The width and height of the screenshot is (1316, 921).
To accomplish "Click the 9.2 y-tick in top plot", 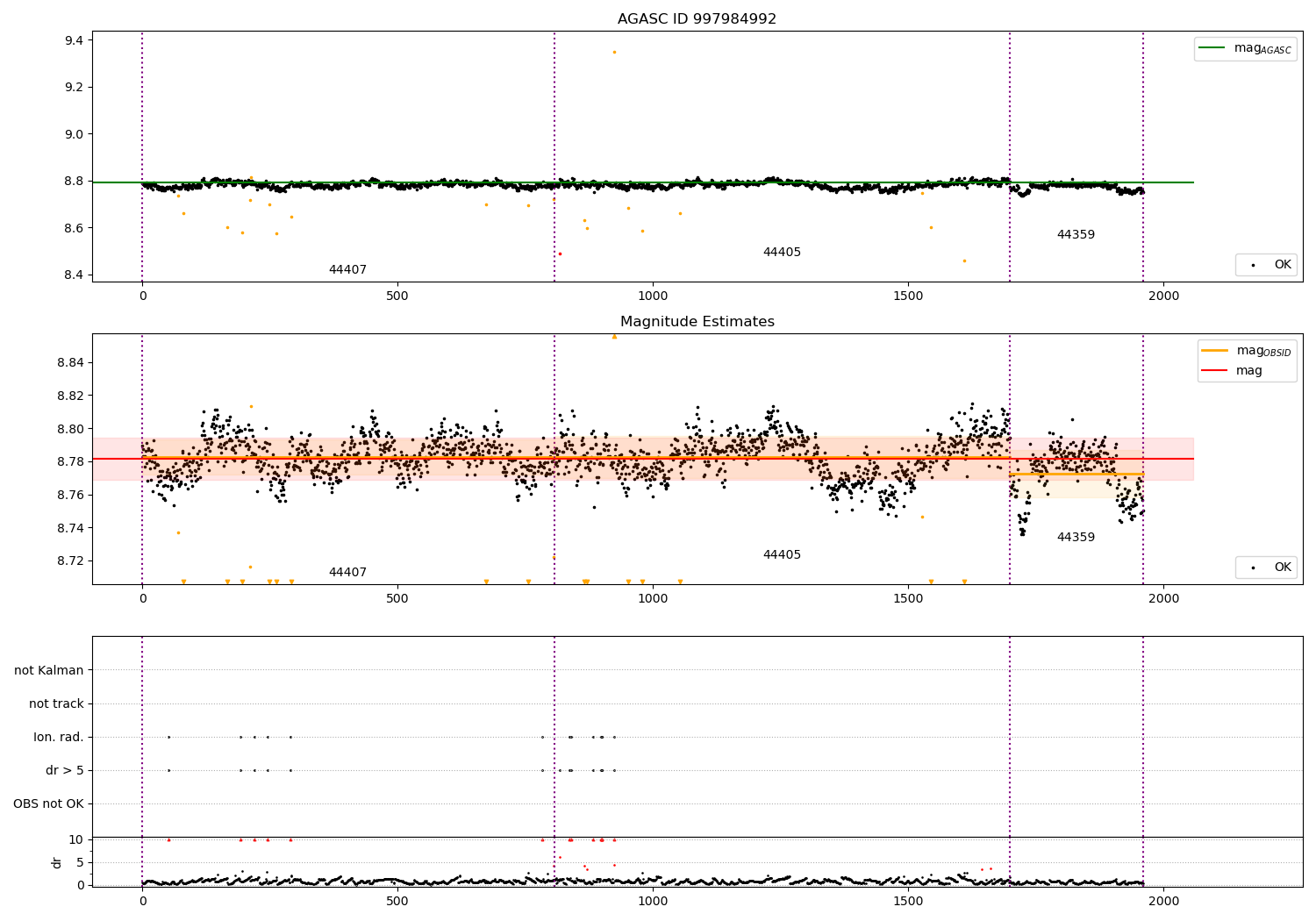I will [74, 87].
